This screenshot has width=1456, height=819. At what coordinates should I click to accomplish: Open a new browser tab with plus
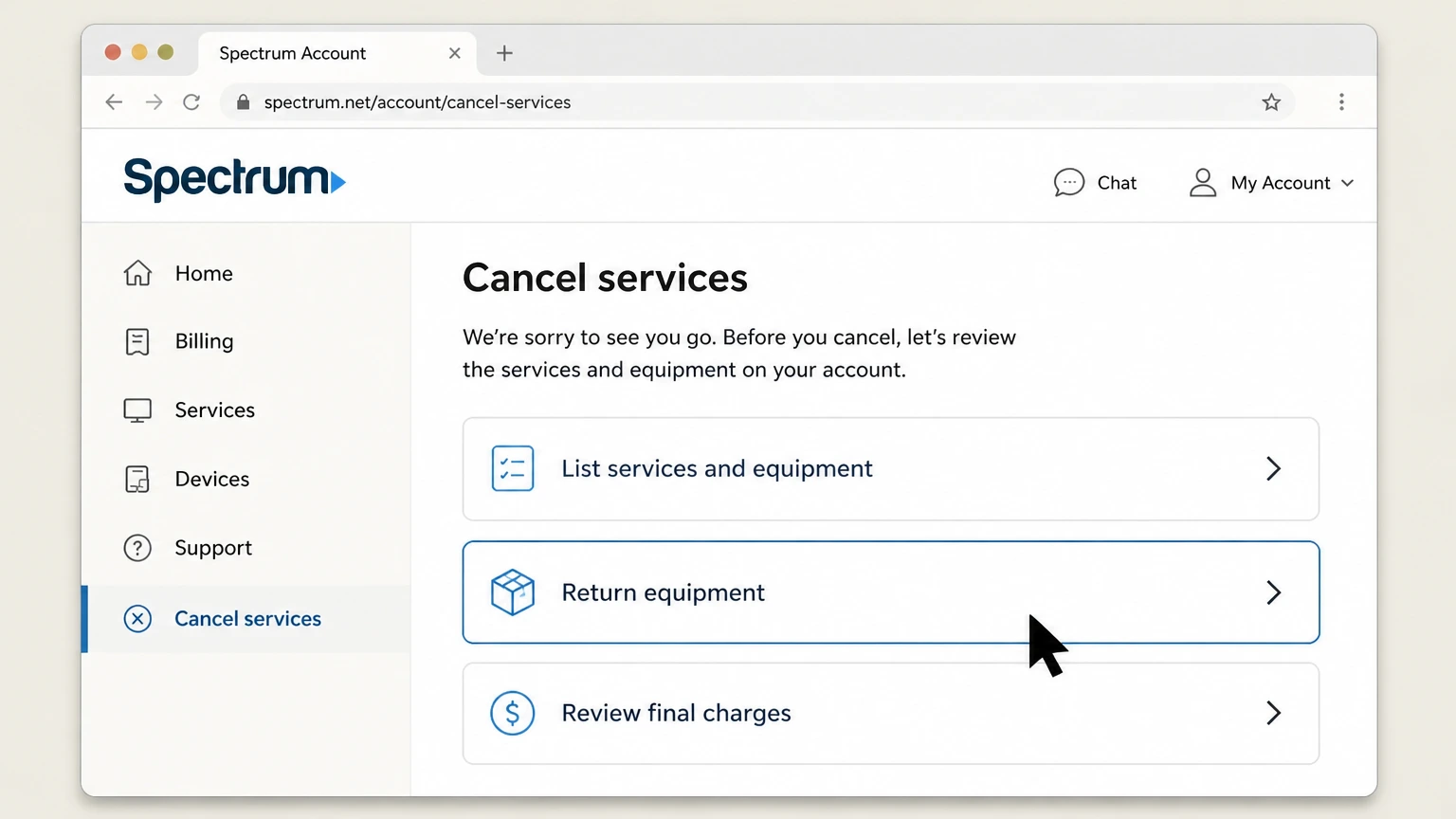pos(504,53)
